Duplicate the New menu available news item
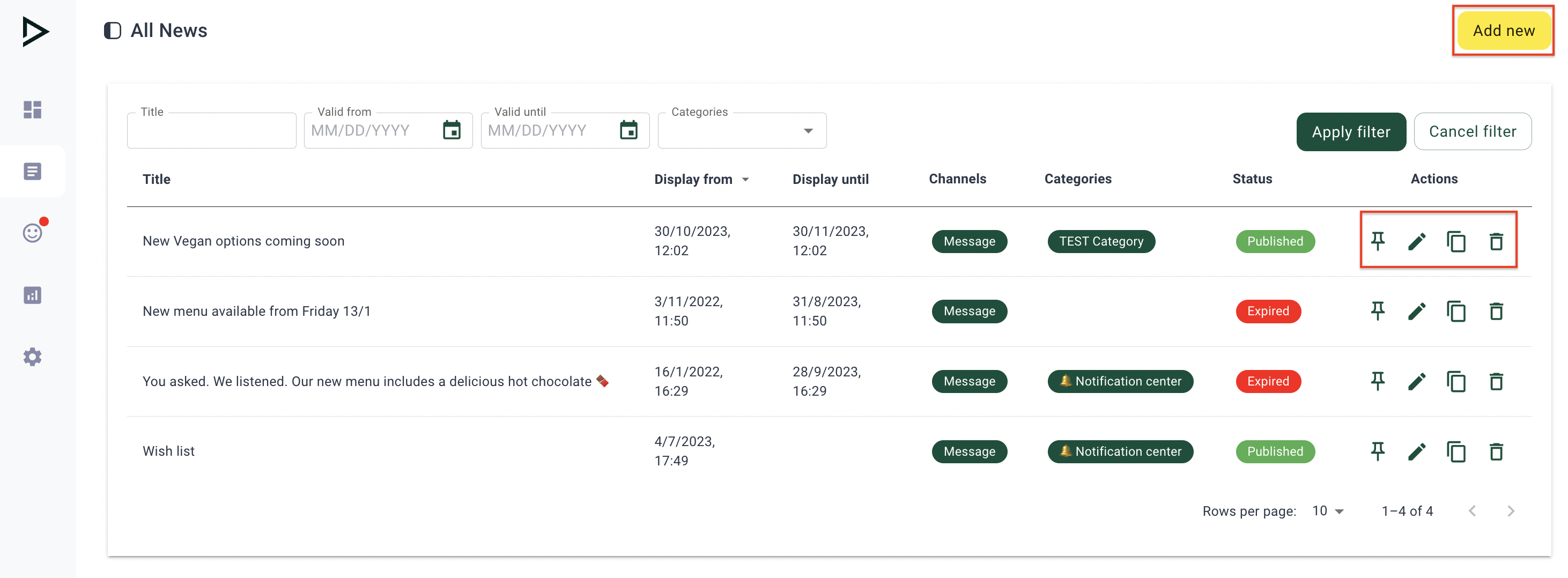Viewport: 1568px width, 578px height. click(1456, 312)
